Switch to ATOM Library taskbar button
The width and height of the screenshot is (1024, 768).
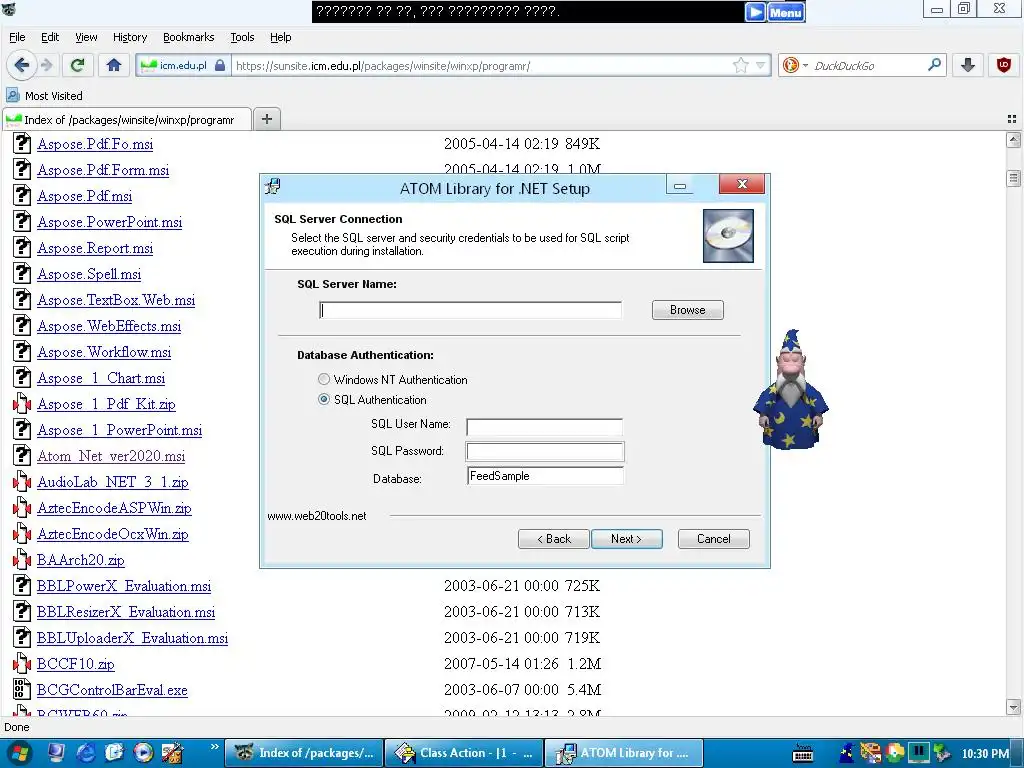(x=624, y=753)
